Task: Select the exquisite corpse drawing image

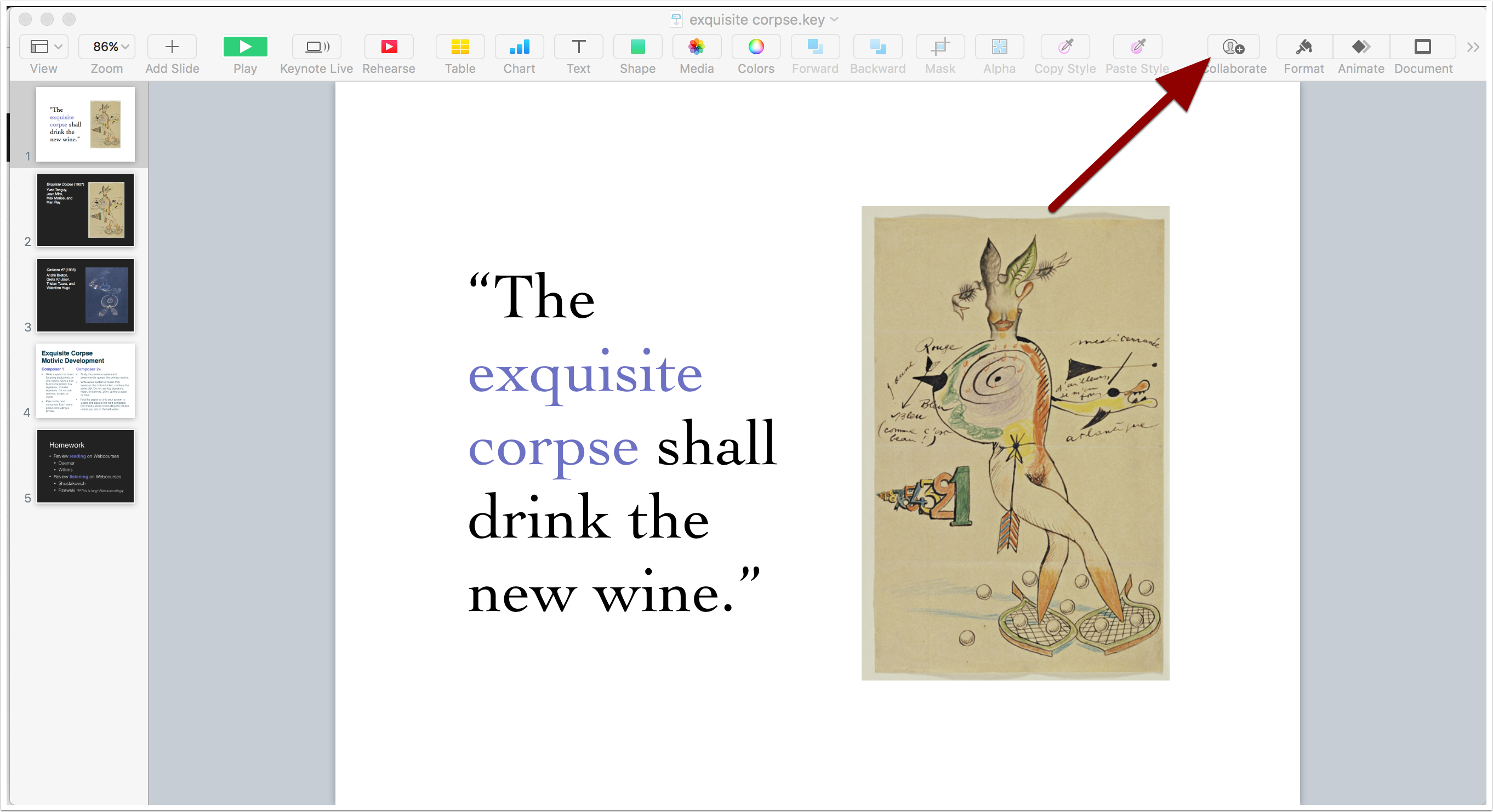Action: (1015, 443)
